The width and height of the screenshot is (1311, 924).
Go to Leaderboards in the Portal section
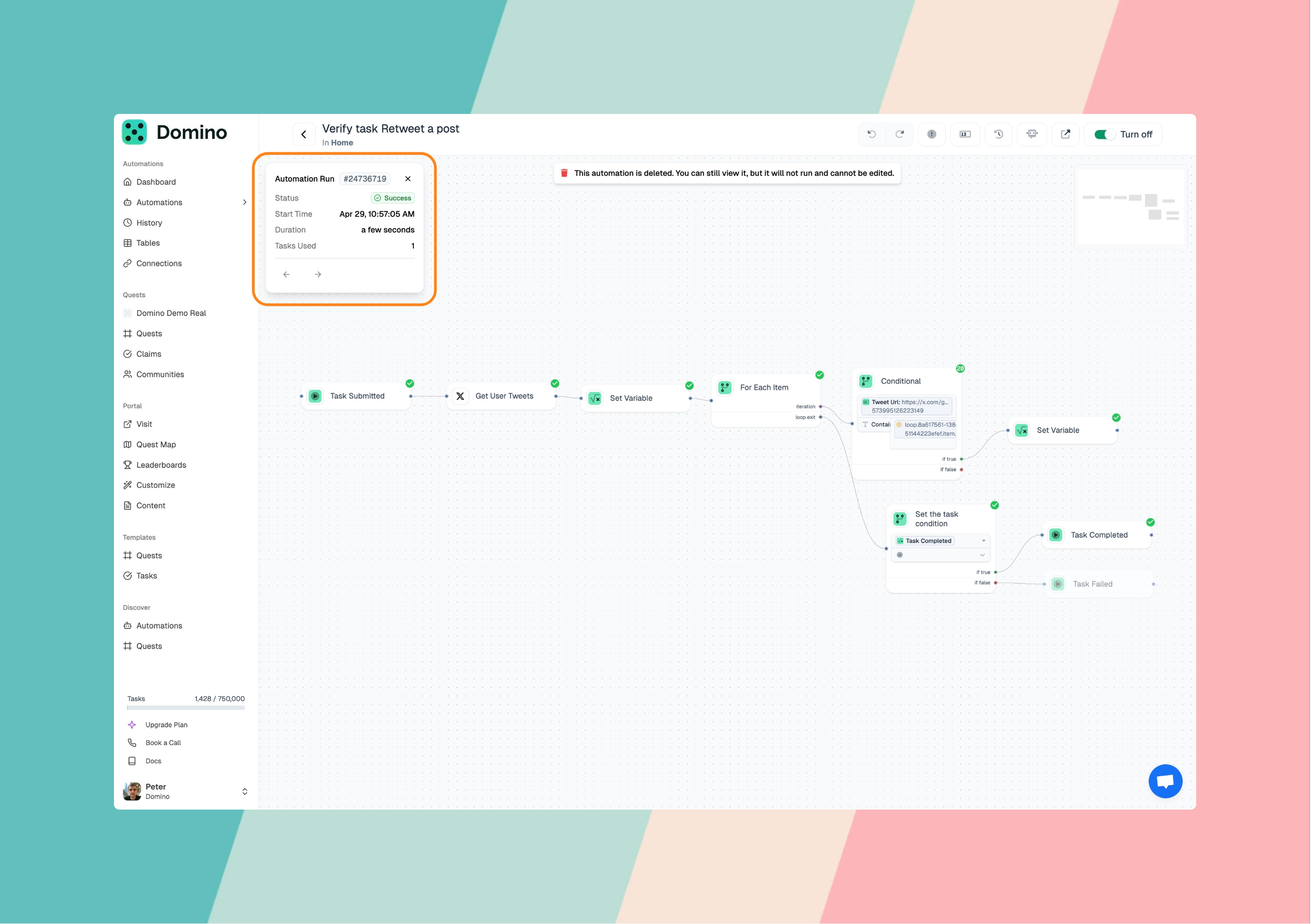[161, 465]
